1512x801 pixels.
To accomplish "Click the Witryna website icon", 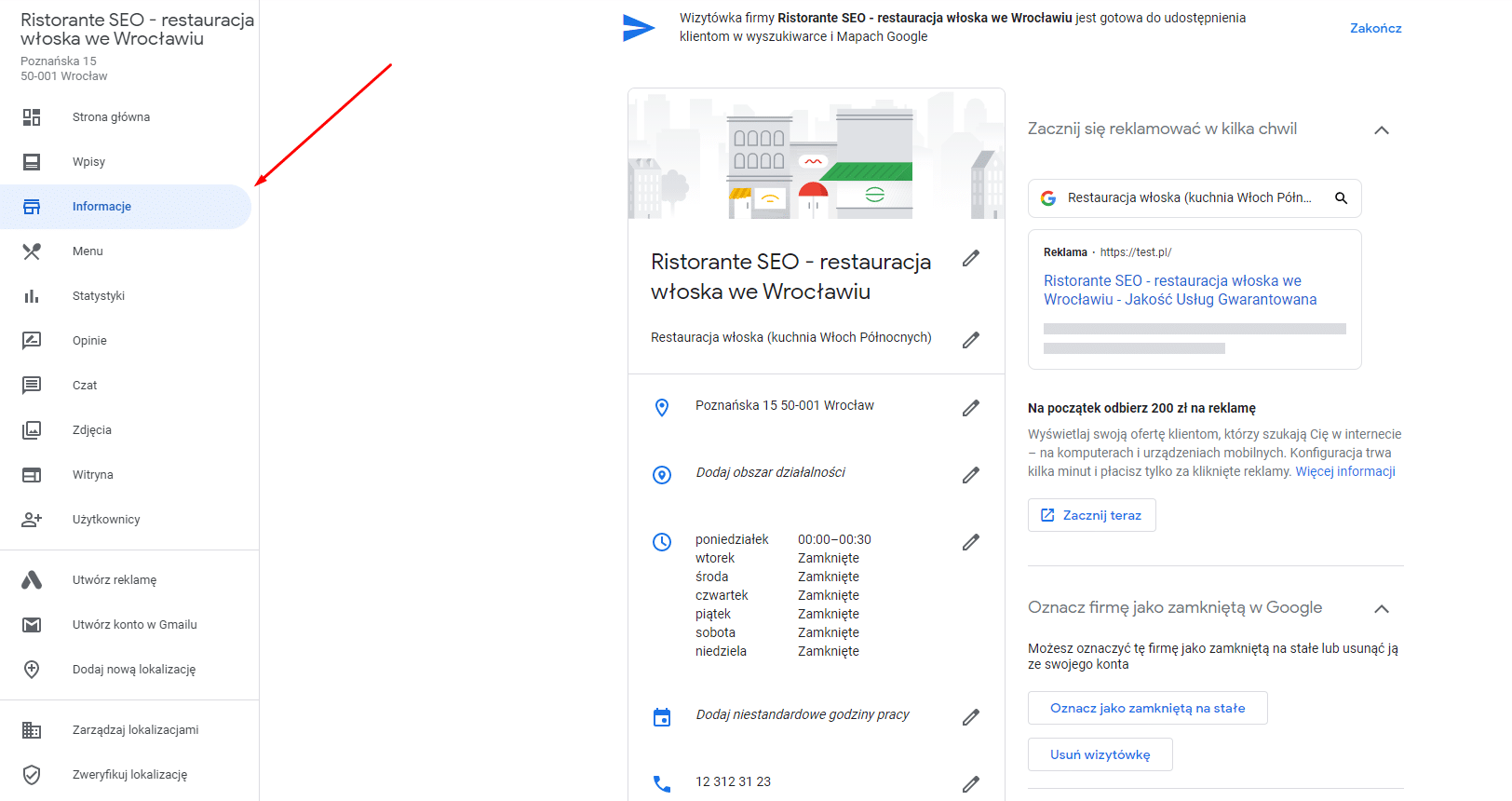I will [x=32, y=475].
